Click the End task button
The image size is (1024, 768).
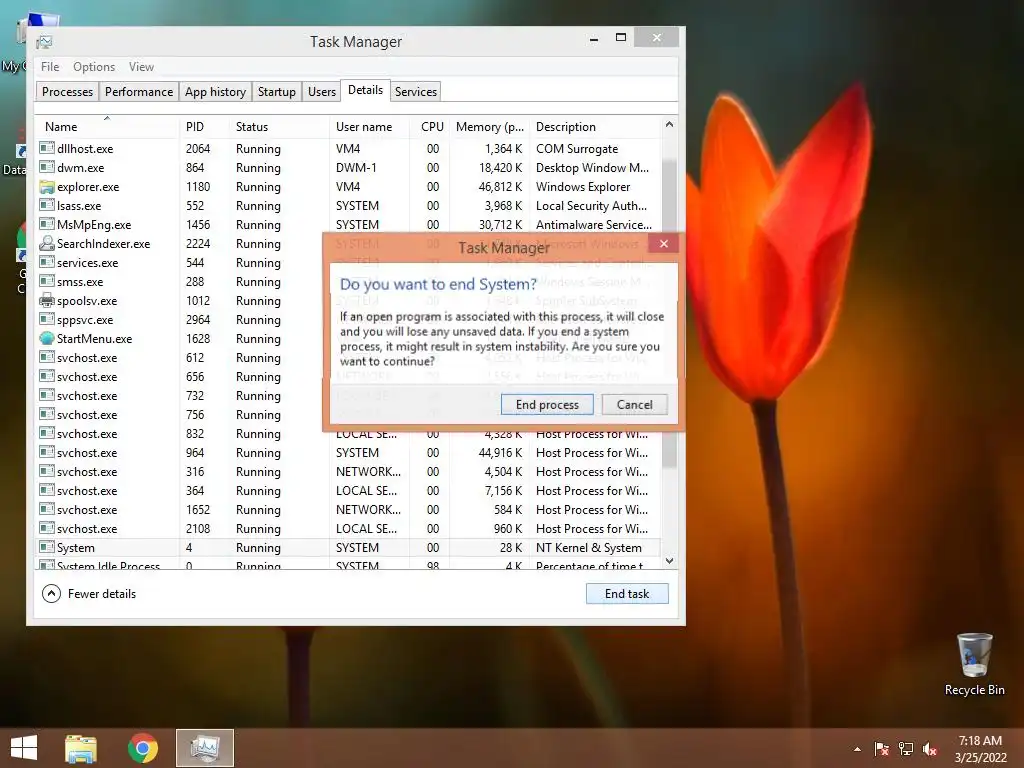coord(627,594)
